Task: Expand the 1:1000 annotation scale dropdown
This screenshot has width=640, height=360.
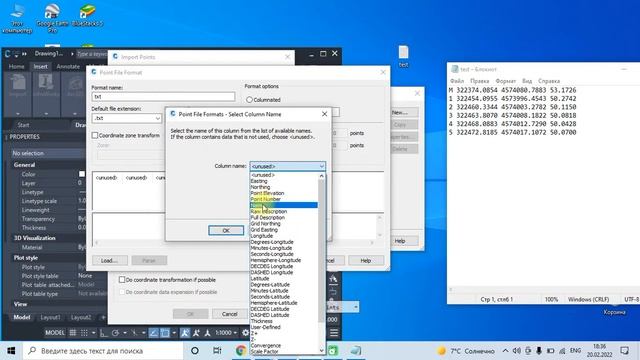Action: point(236,333)
